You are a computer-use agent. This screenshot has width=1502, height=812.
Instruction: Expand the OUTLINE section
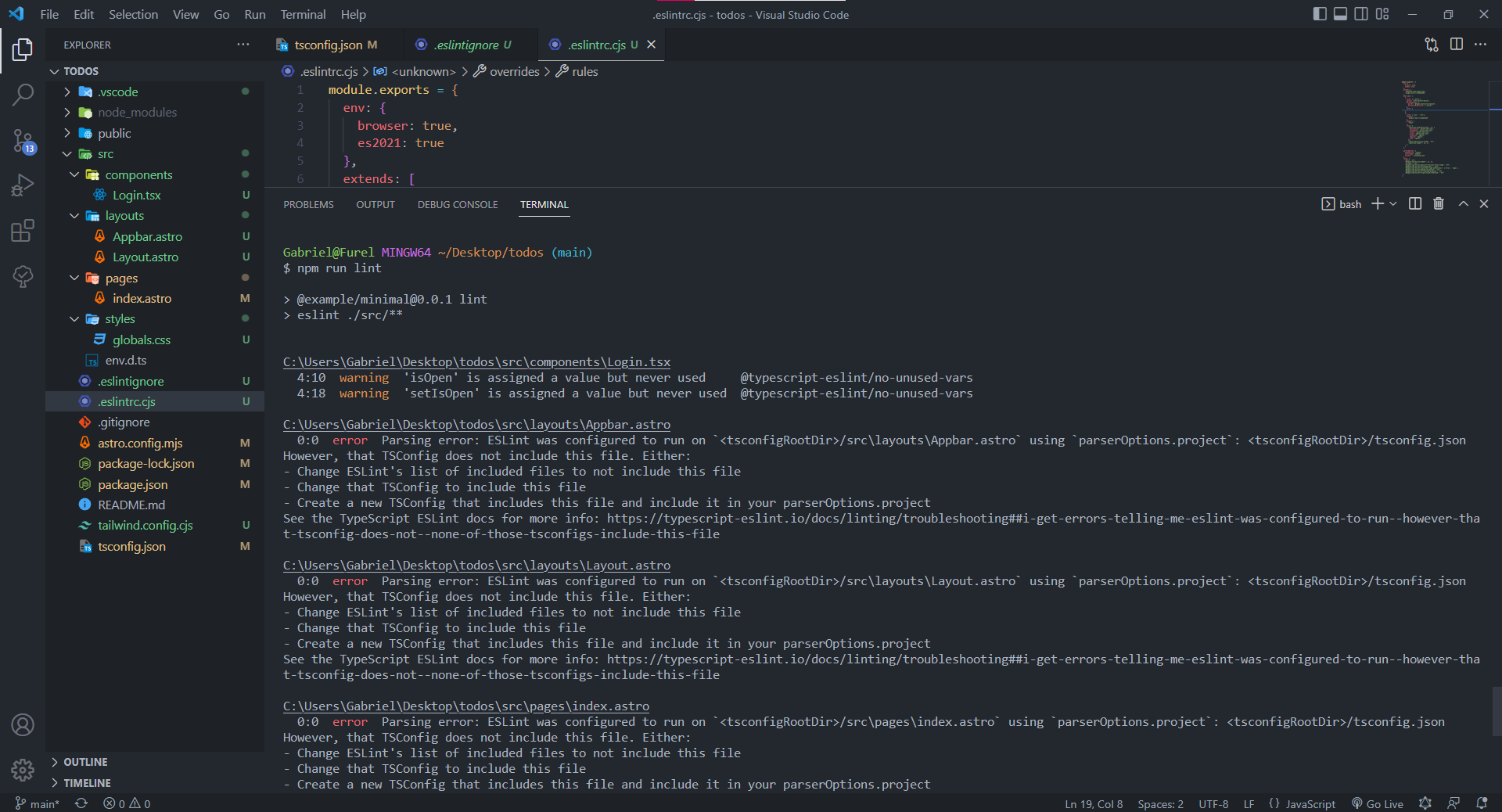click(x=155, y=762)
